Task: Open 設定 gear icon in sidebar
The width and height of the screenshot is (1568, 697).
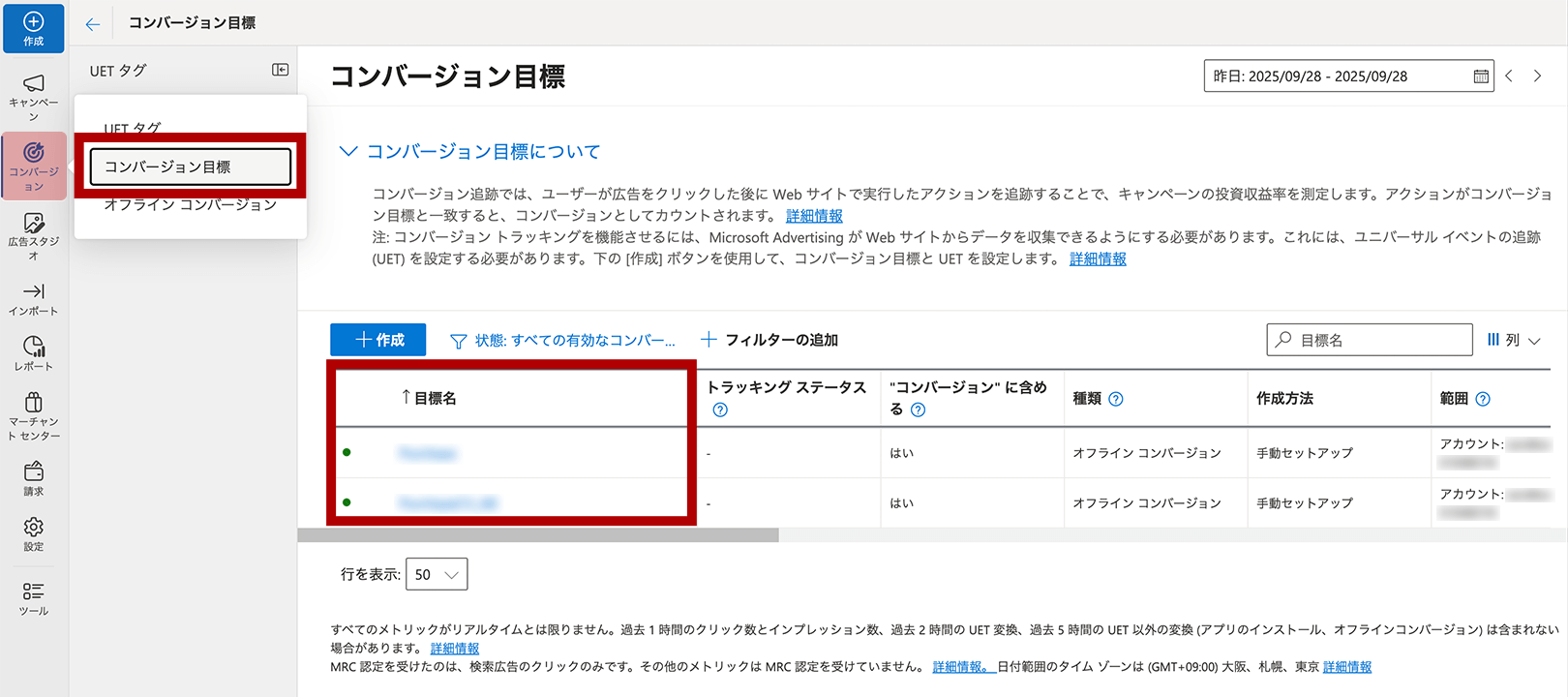Action: pos(33,533)
